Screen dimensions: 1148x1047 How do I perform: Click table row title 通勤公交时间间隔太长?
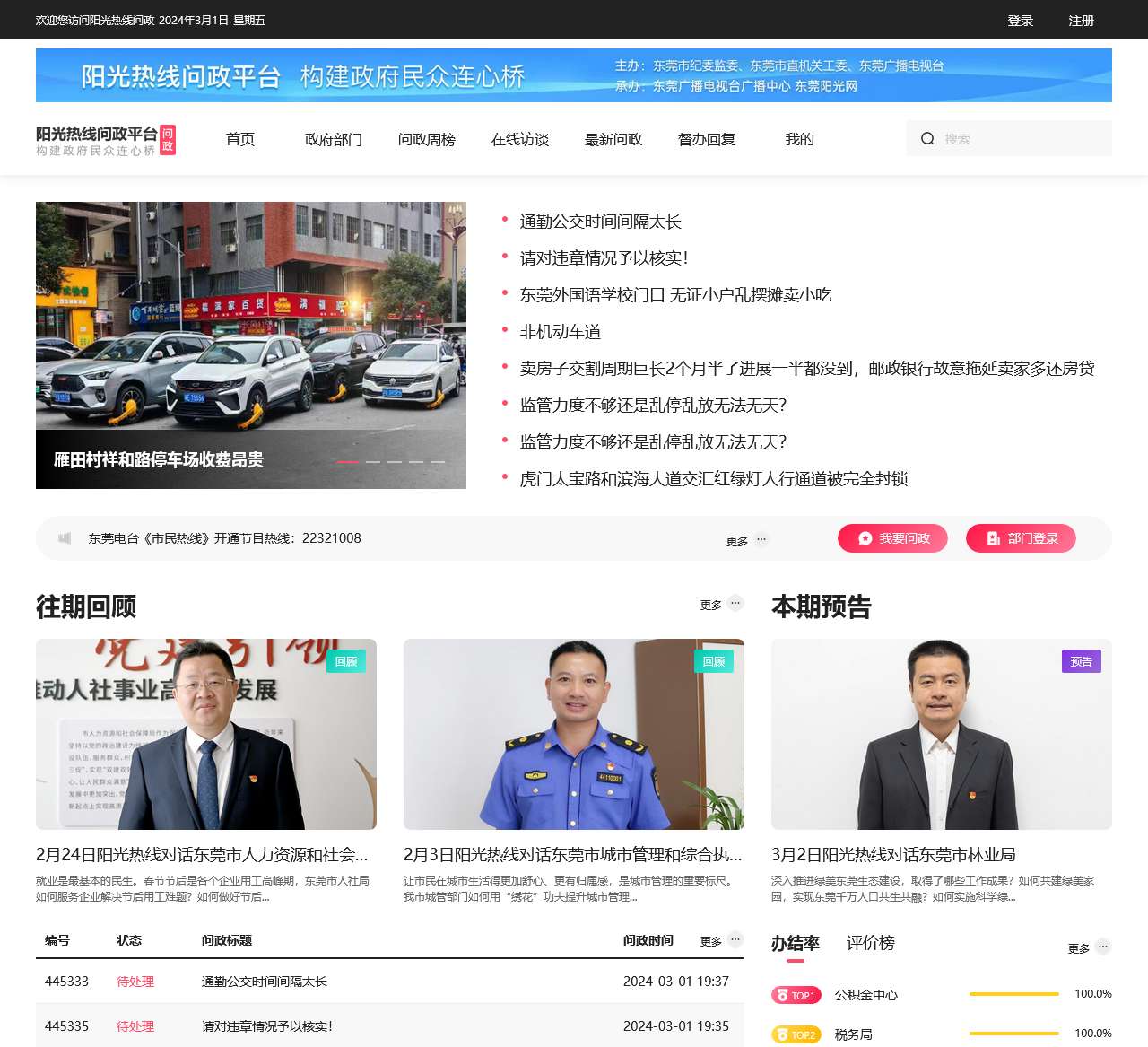(x=265, y=982)
